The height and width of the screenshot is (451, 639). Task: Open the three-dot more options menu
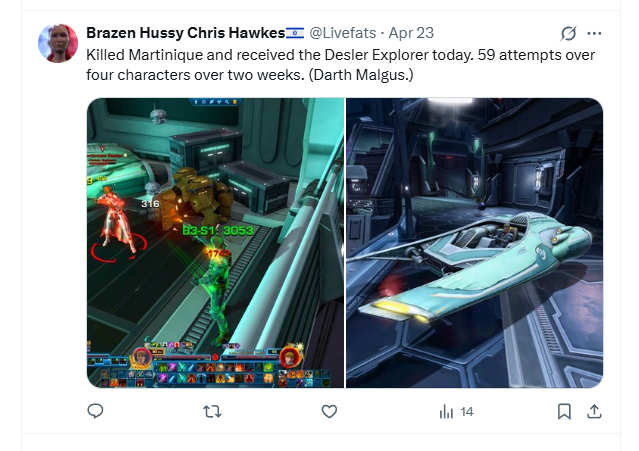coord(594,33)
